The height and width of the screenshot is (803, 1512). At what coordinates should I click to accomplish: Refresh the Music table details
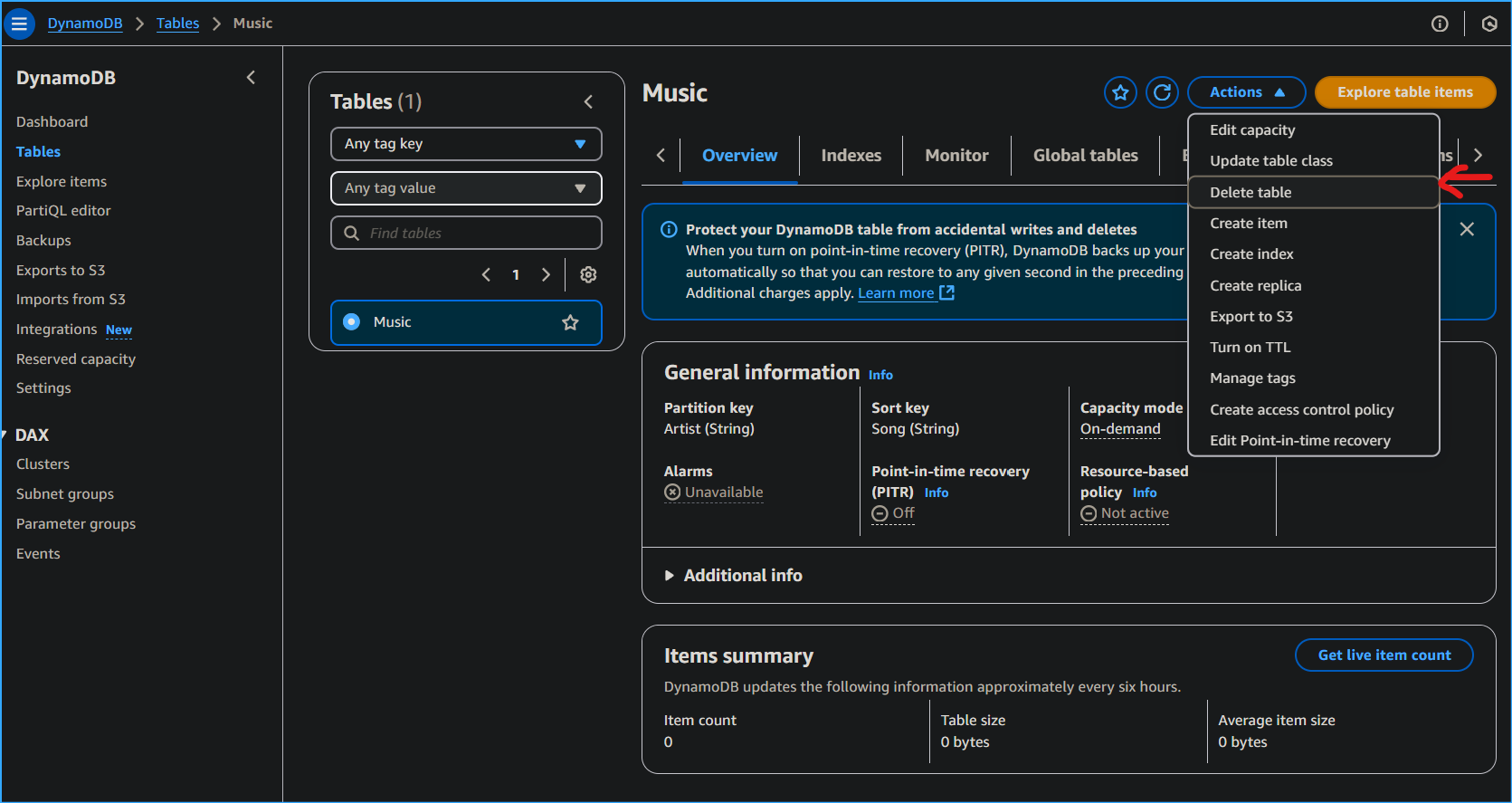coord(1162,92)
